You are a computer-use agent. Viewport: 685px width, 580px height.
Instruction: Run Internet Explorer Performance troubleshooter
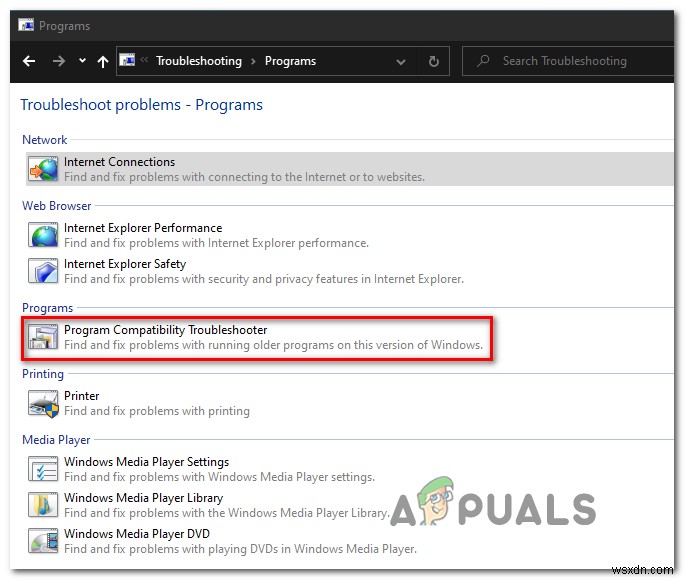coord(143,228)
